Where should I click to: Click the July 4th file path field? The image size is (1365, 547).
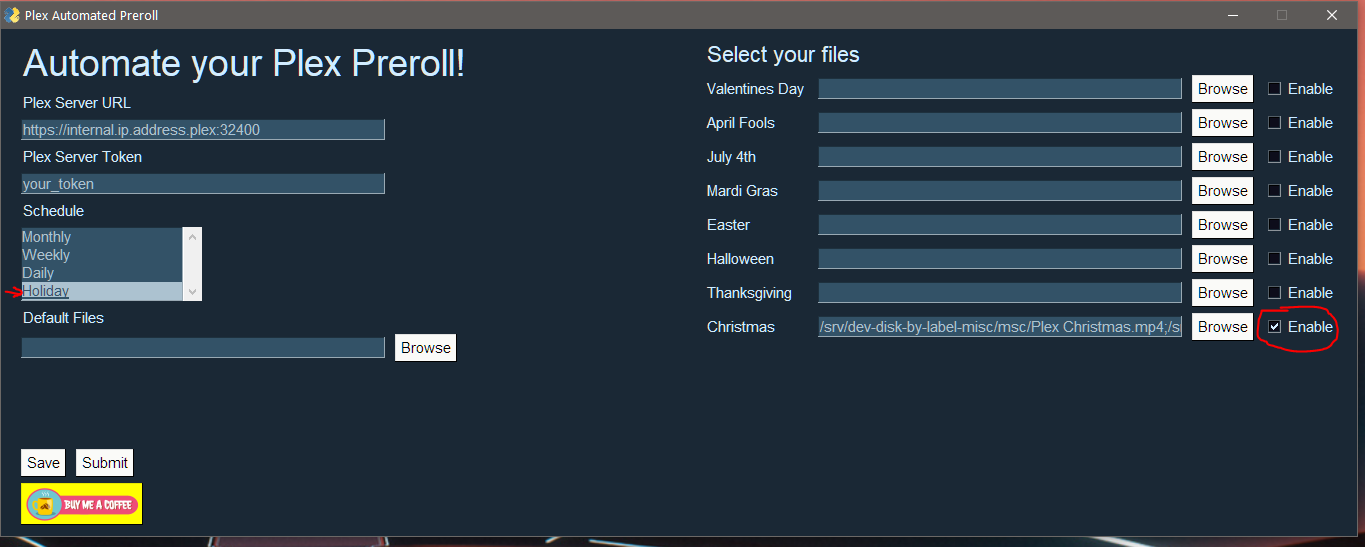[1000, 157]
